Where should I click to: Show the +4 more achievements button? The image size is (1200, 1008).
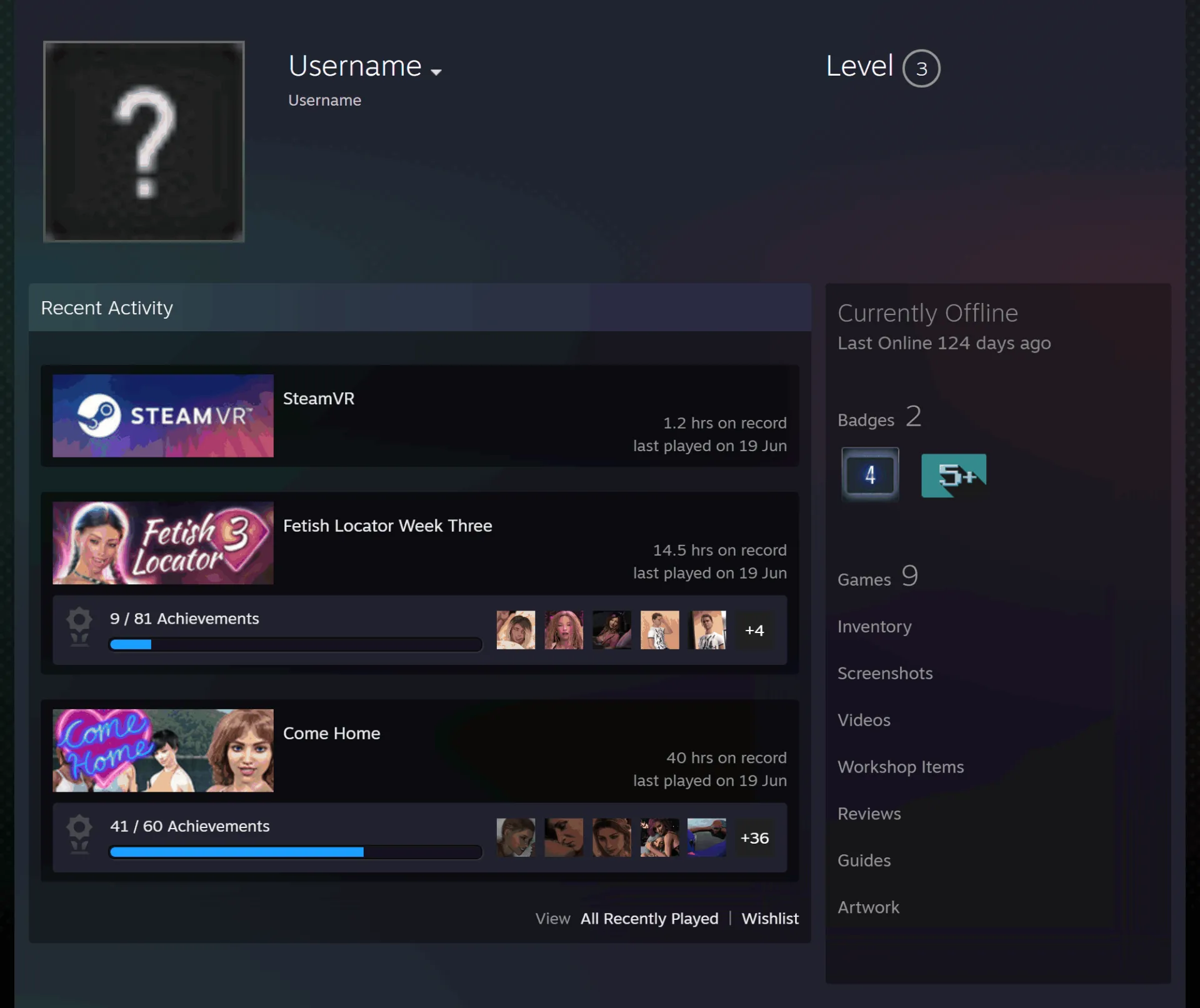point(754,631)
